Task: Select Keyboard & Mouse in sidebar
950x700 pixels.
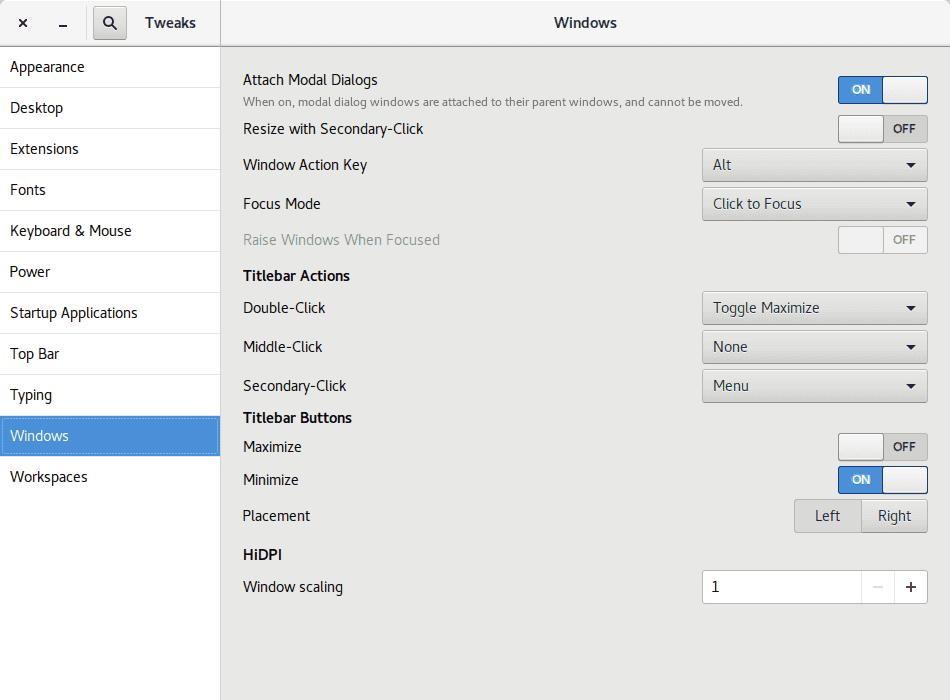Action: point(71,231)
